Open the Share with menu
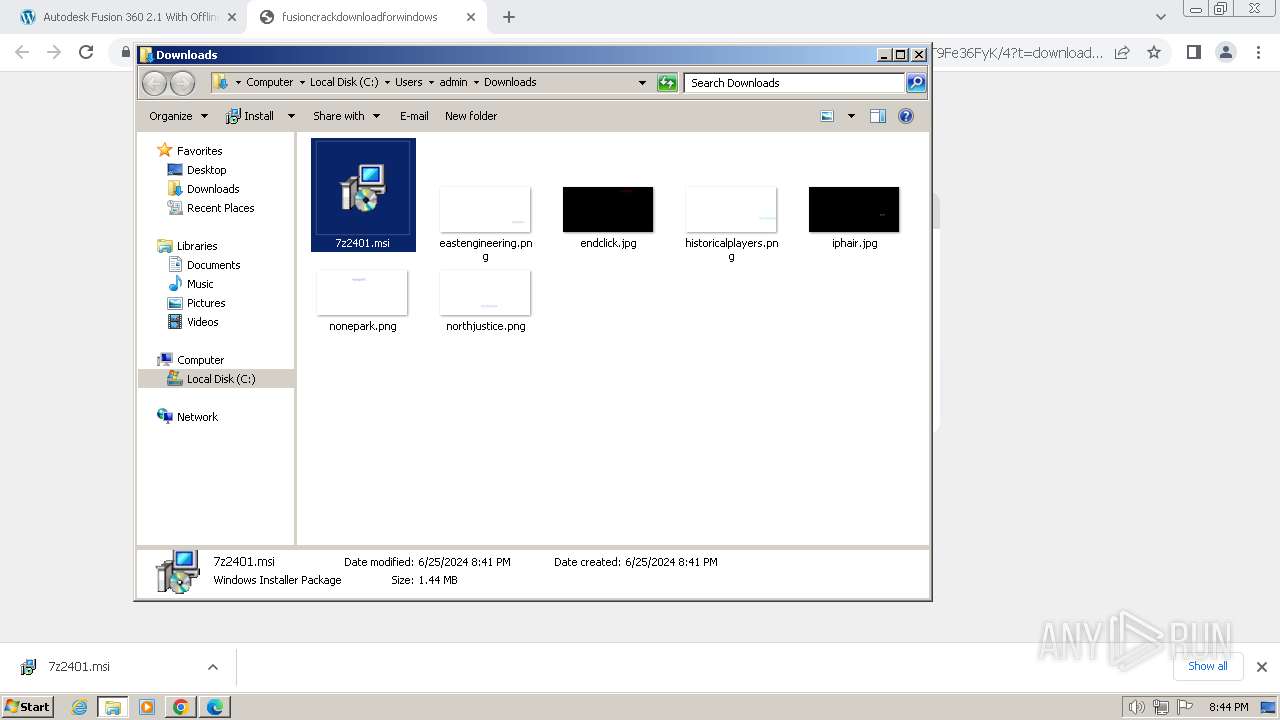Screen dimensions: 1280x720 pyautogui.click(x=346, y=116)
